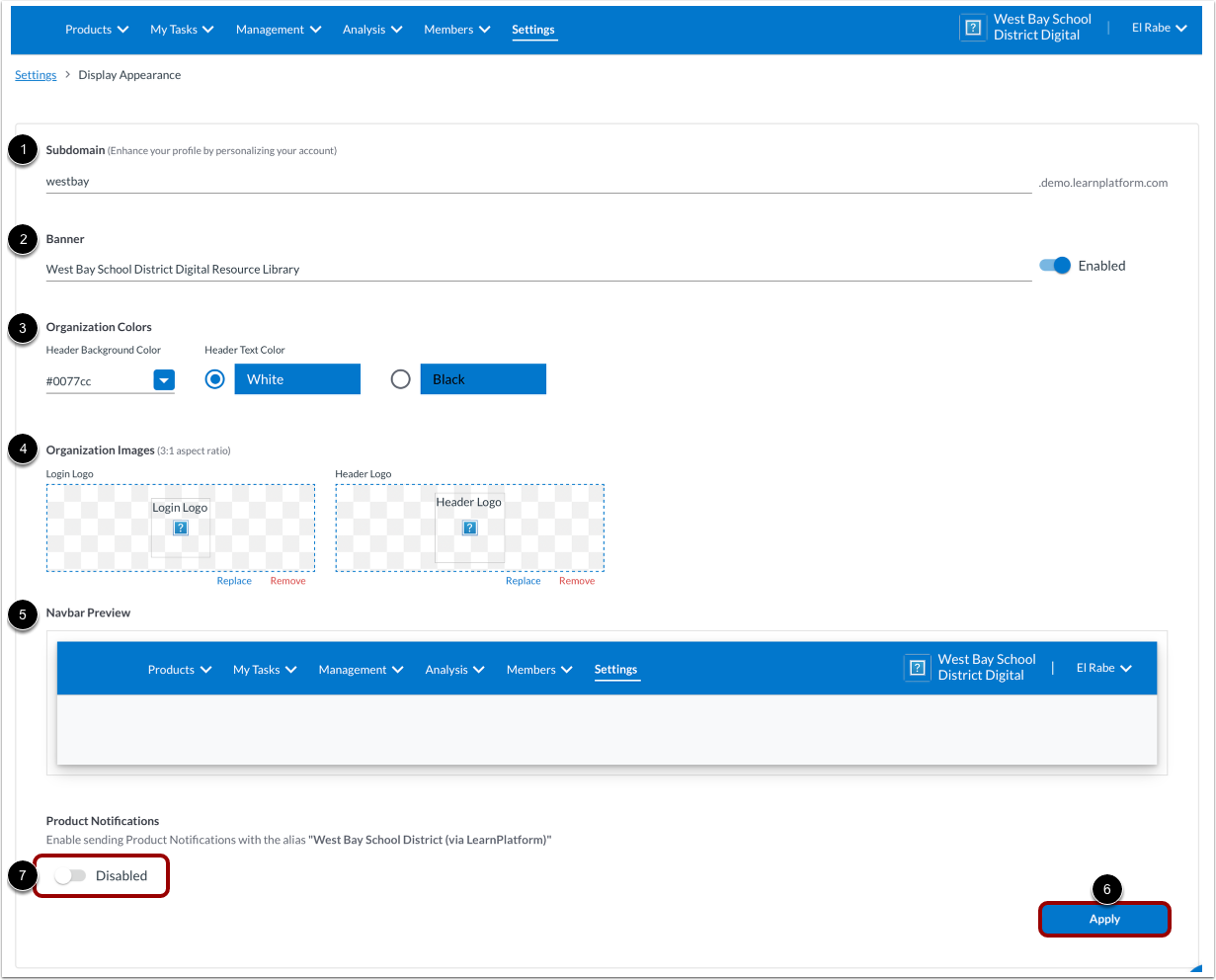Open the El Rabe user menu
1216x980 pixels.
1159,28
